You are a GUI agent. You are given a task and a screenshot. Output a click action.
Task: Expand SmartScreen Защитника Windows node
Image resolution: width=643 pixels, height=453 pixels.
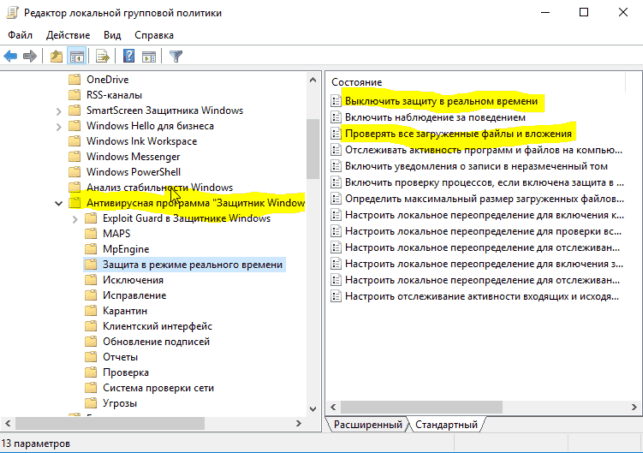(x=59, y=111)
